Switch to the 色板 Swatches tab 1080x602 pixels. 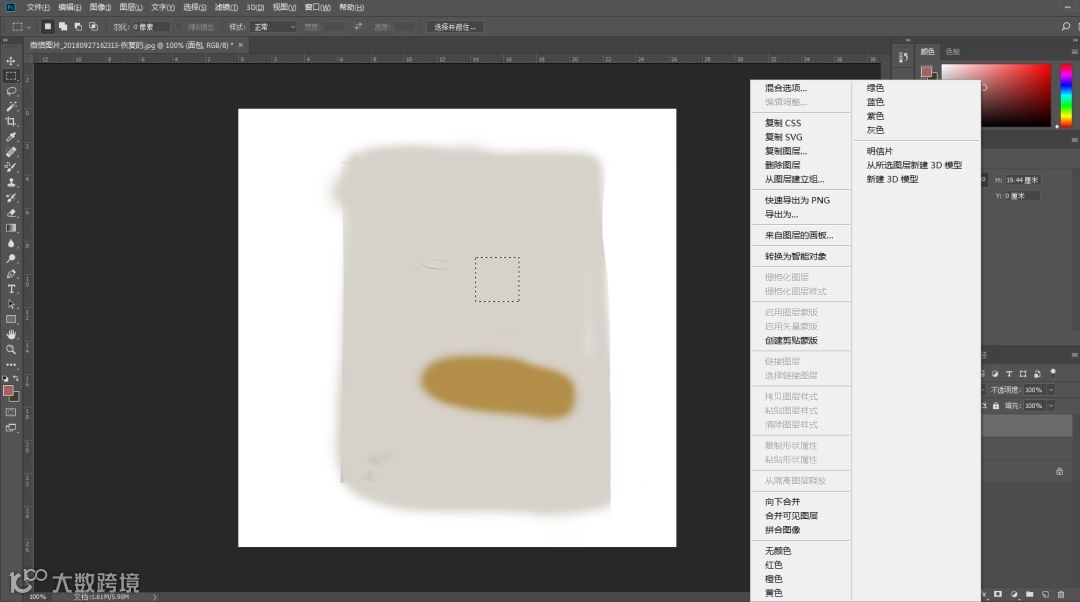pos(953,52)
